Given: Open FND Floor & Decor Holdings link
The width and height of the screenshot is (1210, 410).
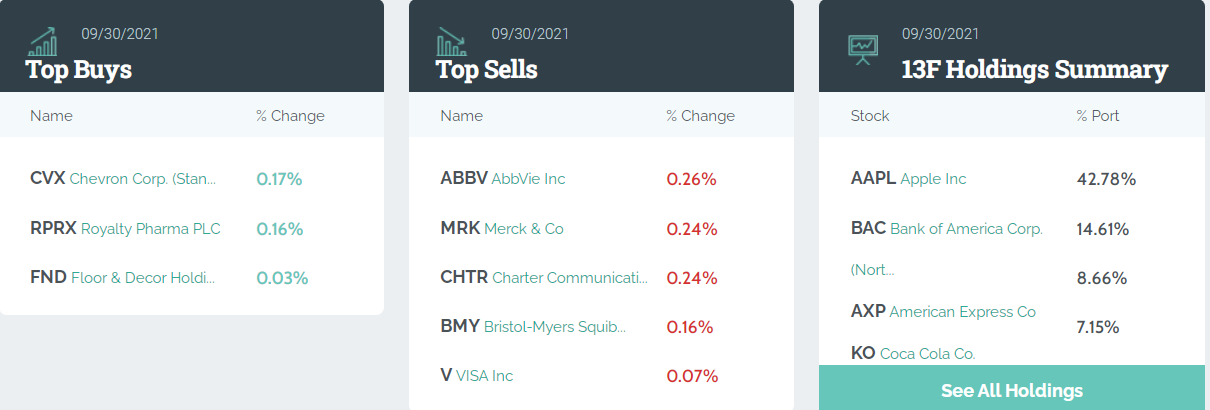Looking at the screenshot, I should (123, 278).
